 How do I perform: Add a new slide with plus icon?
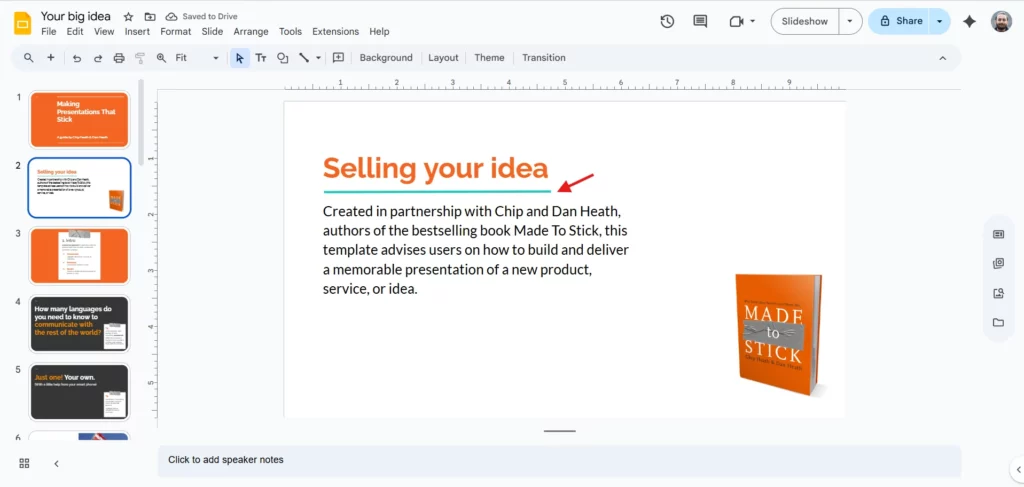pyautogui.click(x=50, y=57)
